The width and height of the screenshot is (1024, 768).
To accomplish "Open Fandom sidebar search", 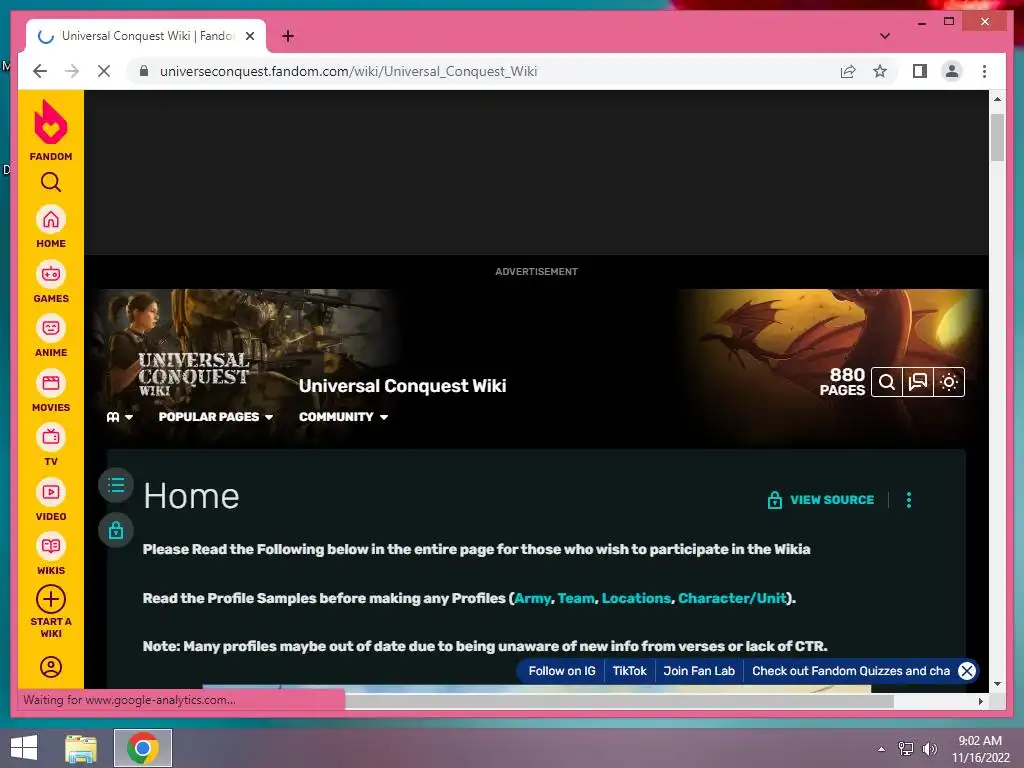I will pos(50,182).
